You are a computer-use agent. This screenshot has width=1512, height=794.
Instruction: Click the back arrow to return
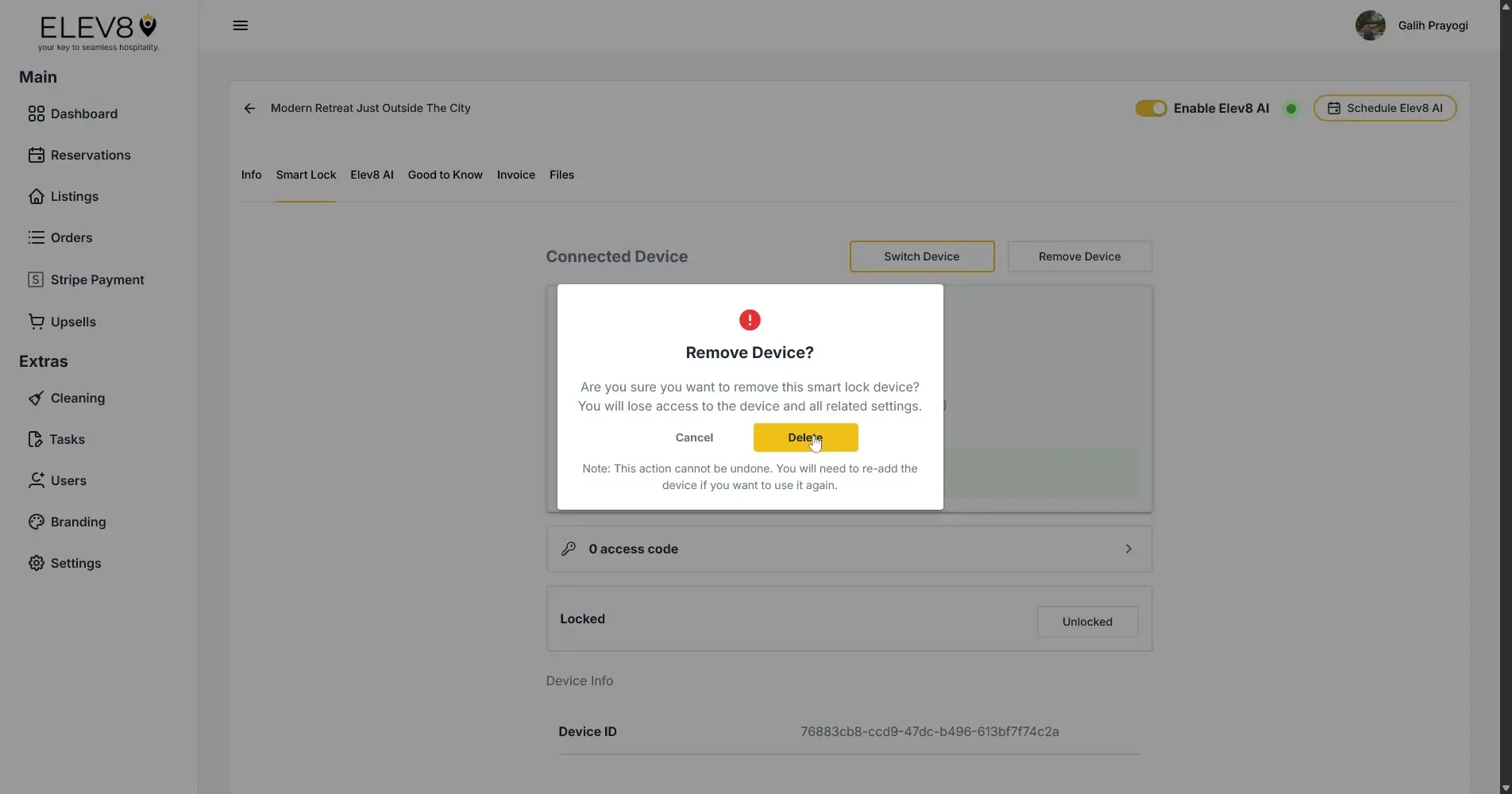tap(249, 108)
